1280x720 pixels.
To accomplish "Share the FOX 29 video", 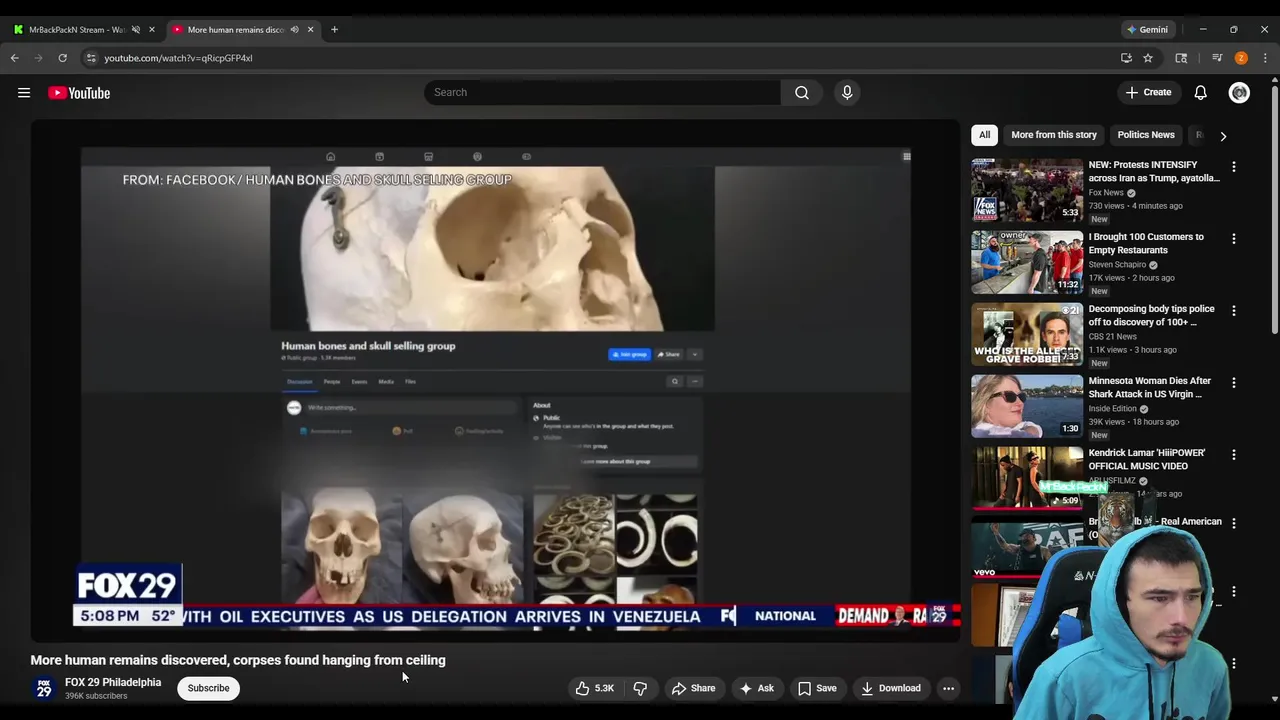I will [694, 688].
